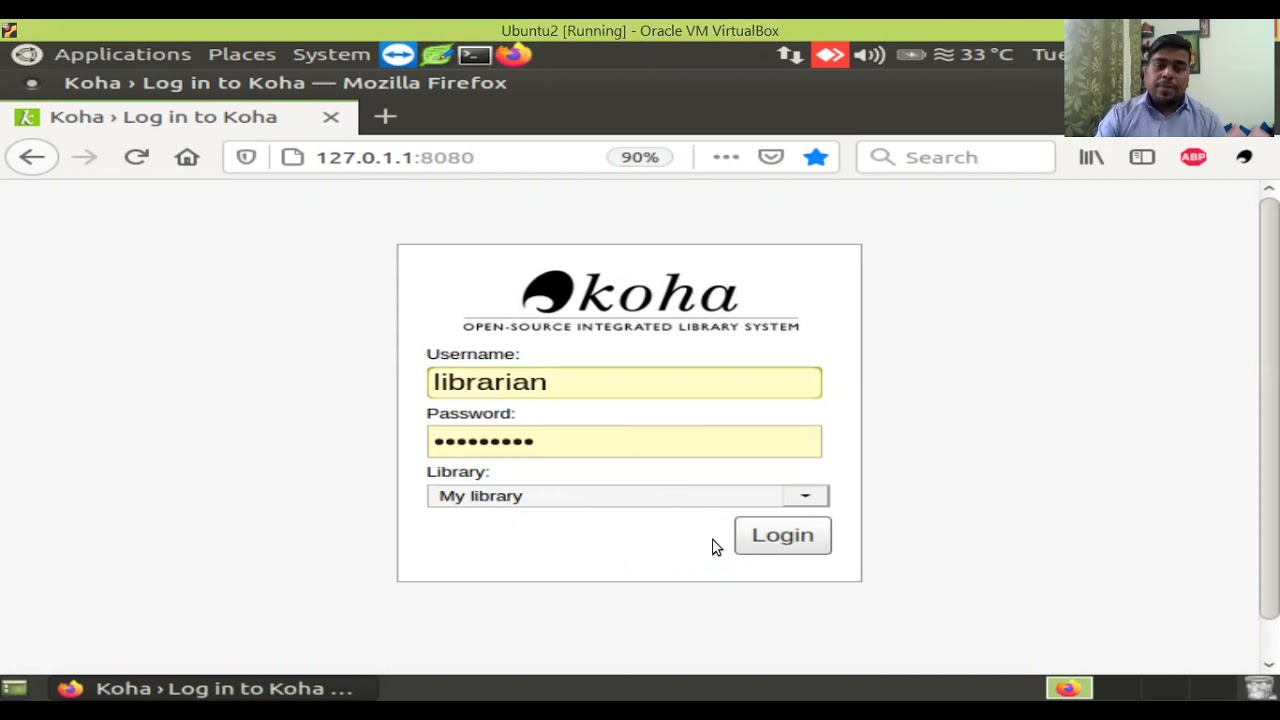Click the Library: label
The width and height of the screenshot is (1280, 720).
[458, 472]
